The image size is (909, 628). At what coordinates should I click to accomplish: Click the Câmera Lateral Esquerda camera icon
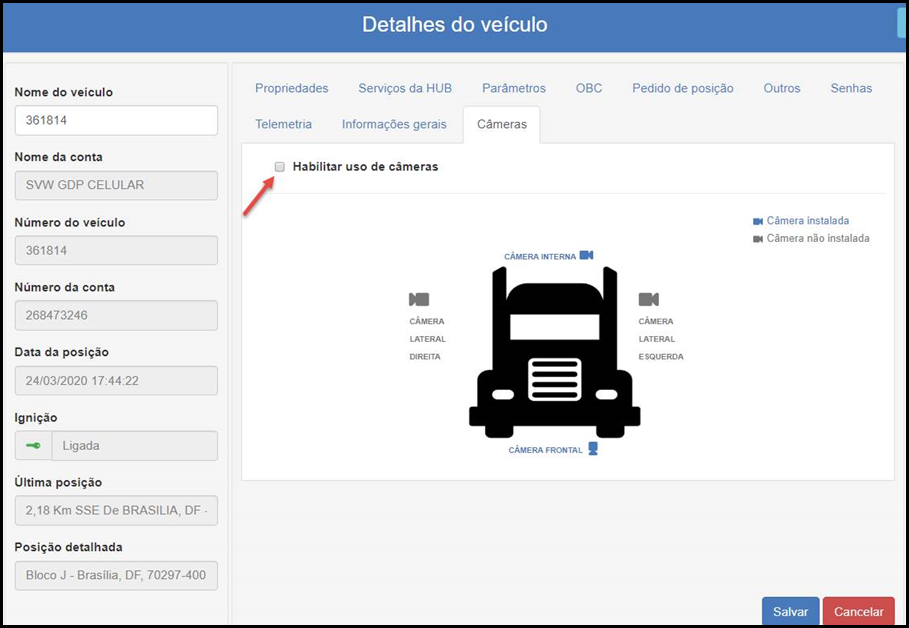pos(649,299)
